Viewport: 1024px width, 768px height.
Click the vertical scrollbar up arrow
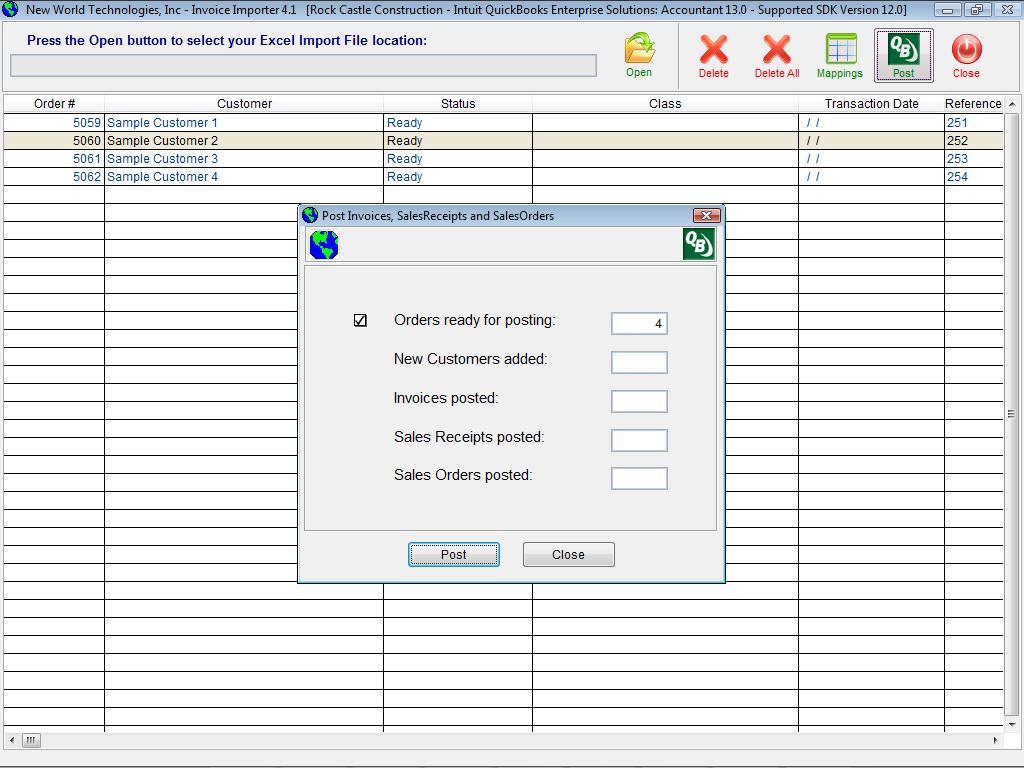point(1012,104)
